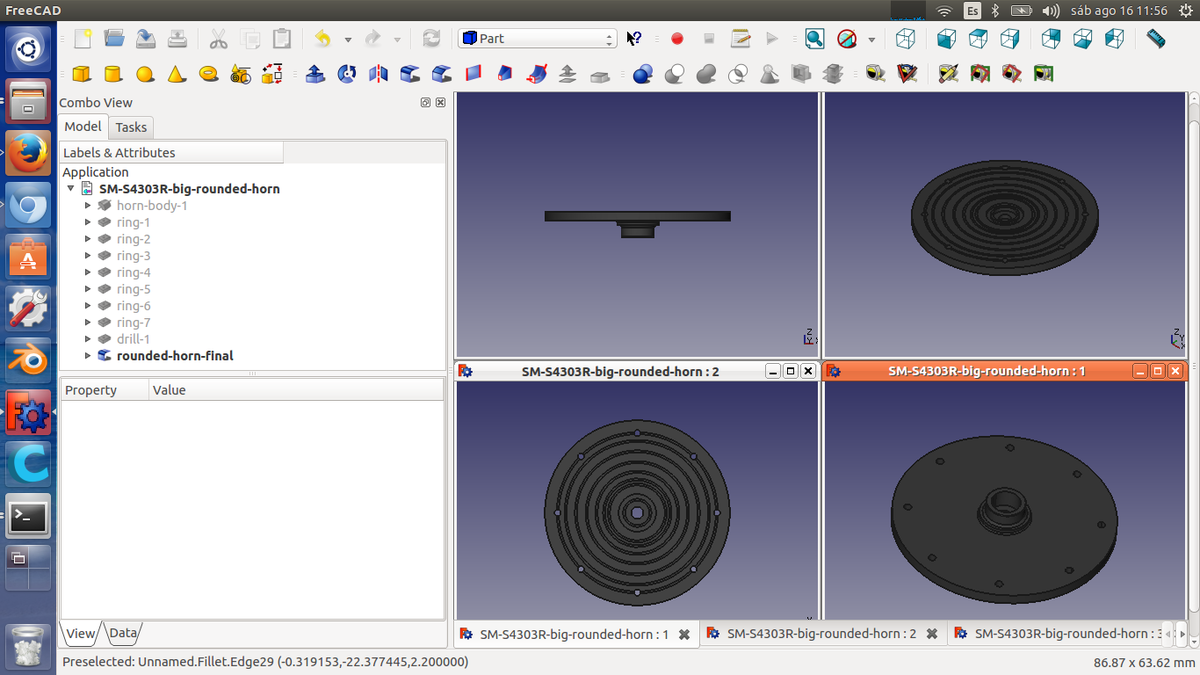Click the cylinder primitive tool
Viewport: 1200px width, 675px height.
pos(113,74)
